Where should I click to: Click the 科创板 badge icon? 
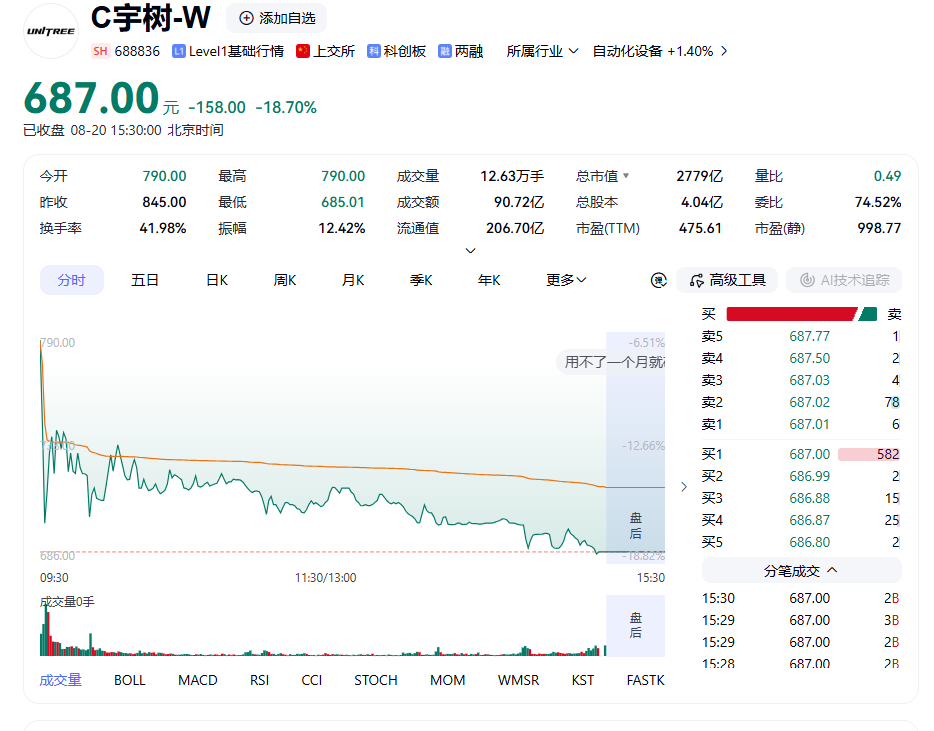pyautogui.click(x=373, y=51)
